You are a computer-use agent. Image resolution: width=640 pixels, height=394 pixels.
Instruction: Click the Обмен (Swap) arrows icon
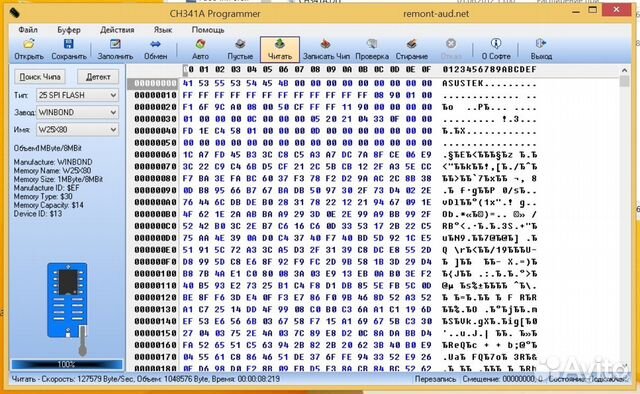coord(155,44)
